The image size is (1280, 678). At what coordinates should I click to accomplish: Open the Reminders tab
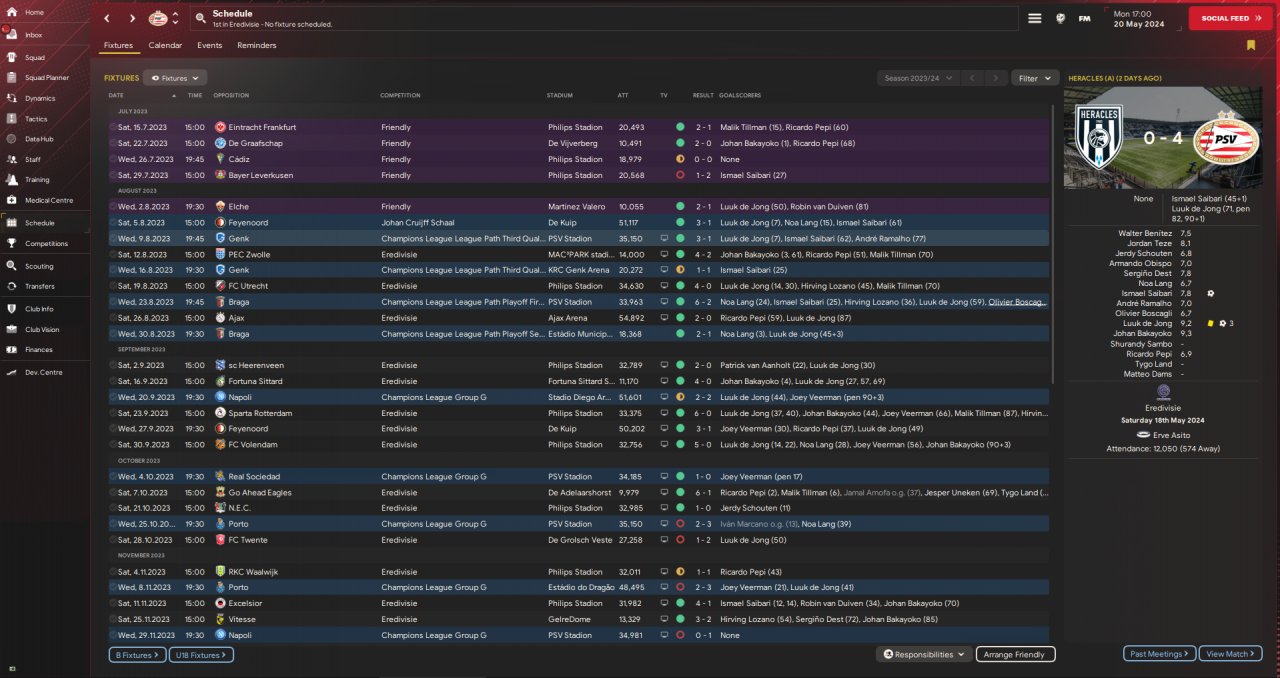(257, 46)
